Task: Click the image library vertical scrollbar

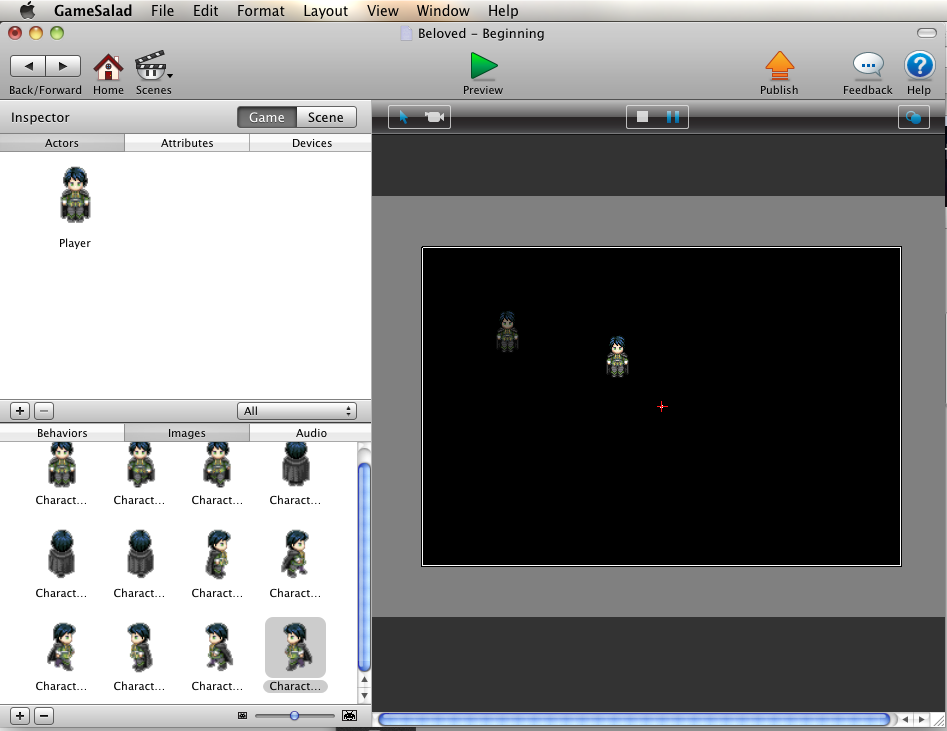Action: click(x=364, y=567)
